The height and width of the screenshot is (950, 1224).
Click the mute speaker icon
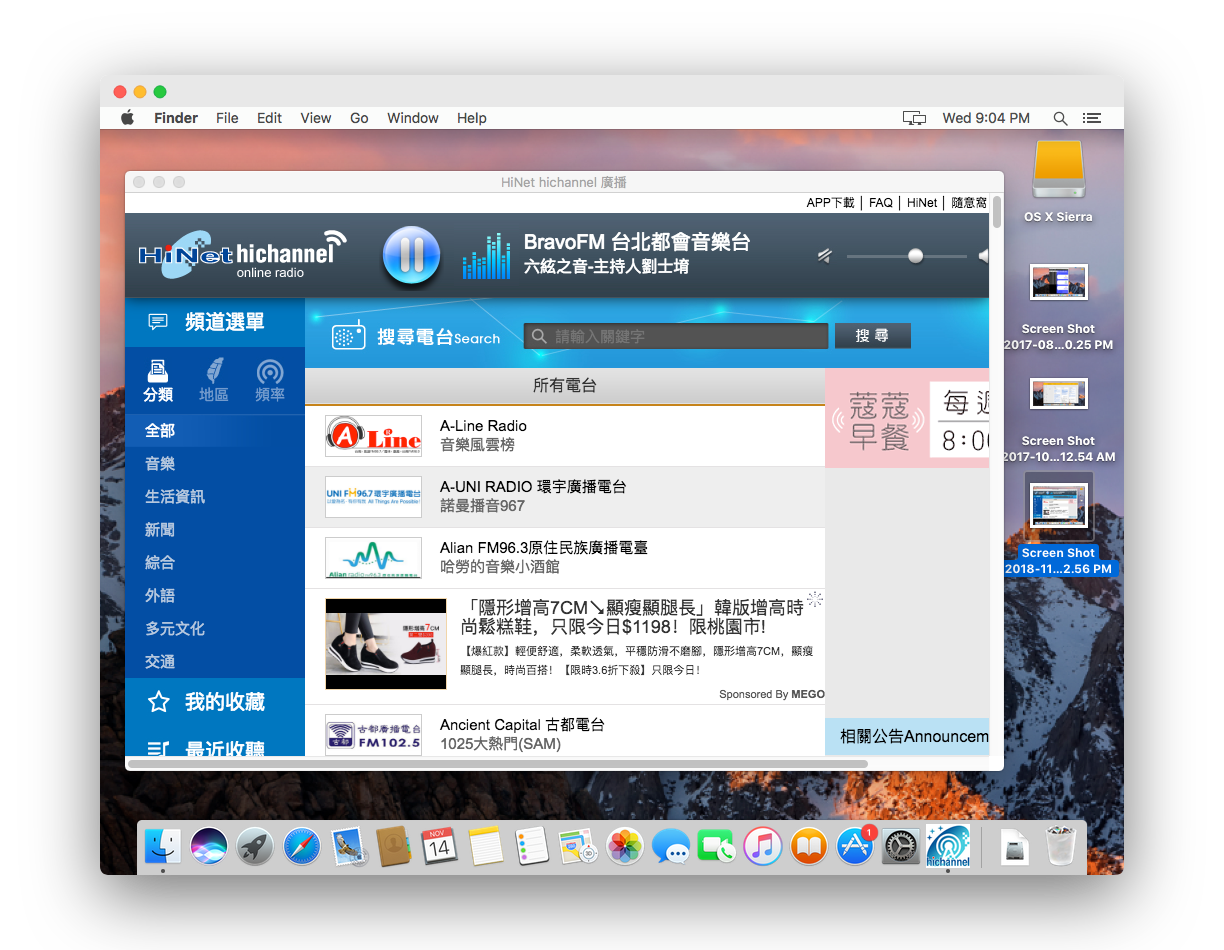(825, 256)
